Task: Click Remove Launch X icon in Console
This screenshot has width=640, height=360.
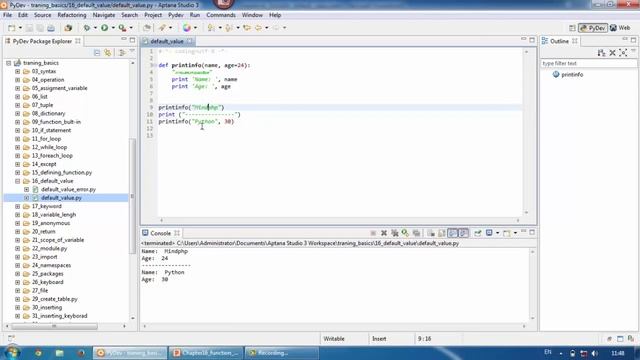Action: [384, 233]
